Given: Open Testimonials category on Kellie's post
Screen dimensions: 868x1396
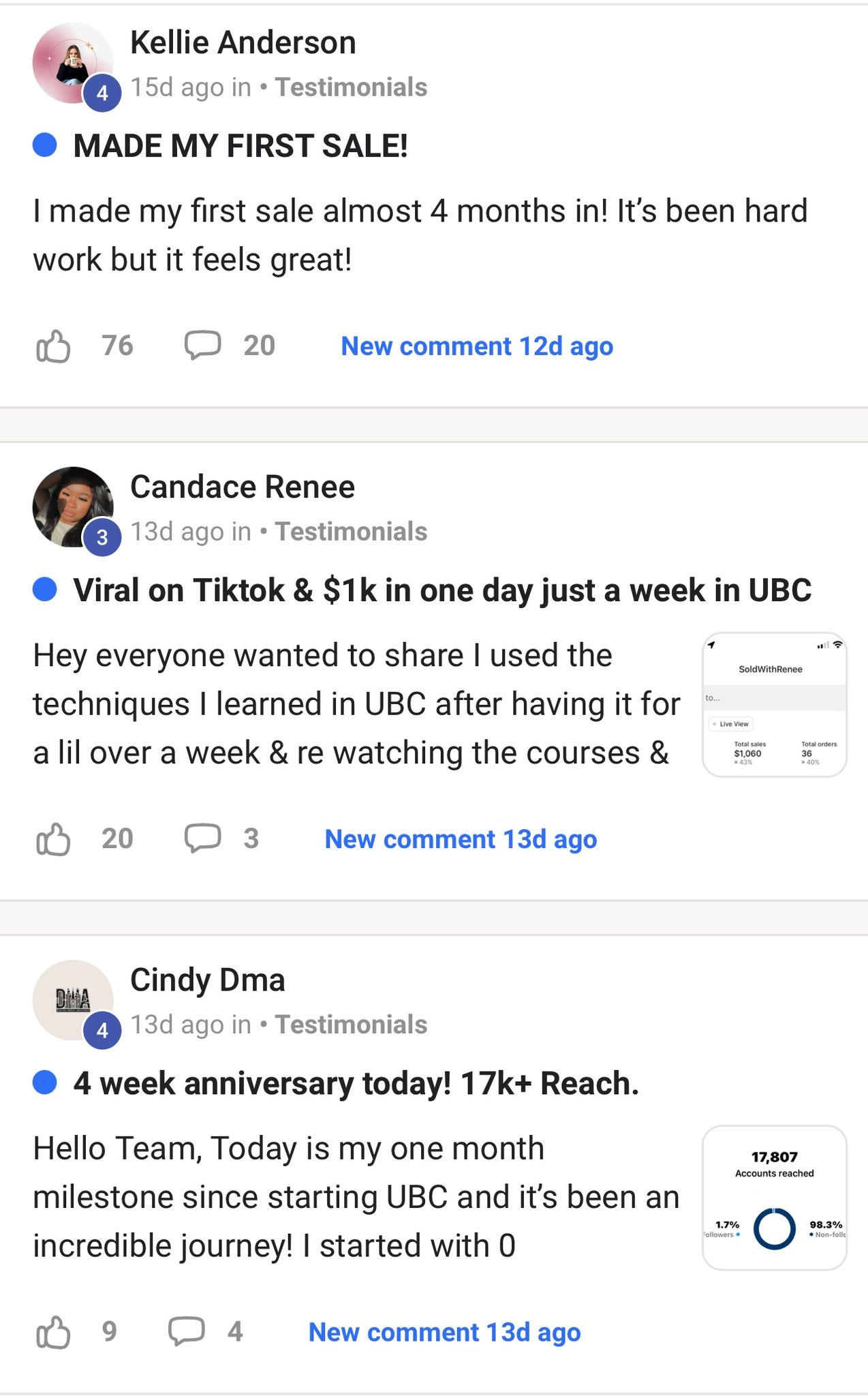Looking at the screenshot, I should coord(351,87).
